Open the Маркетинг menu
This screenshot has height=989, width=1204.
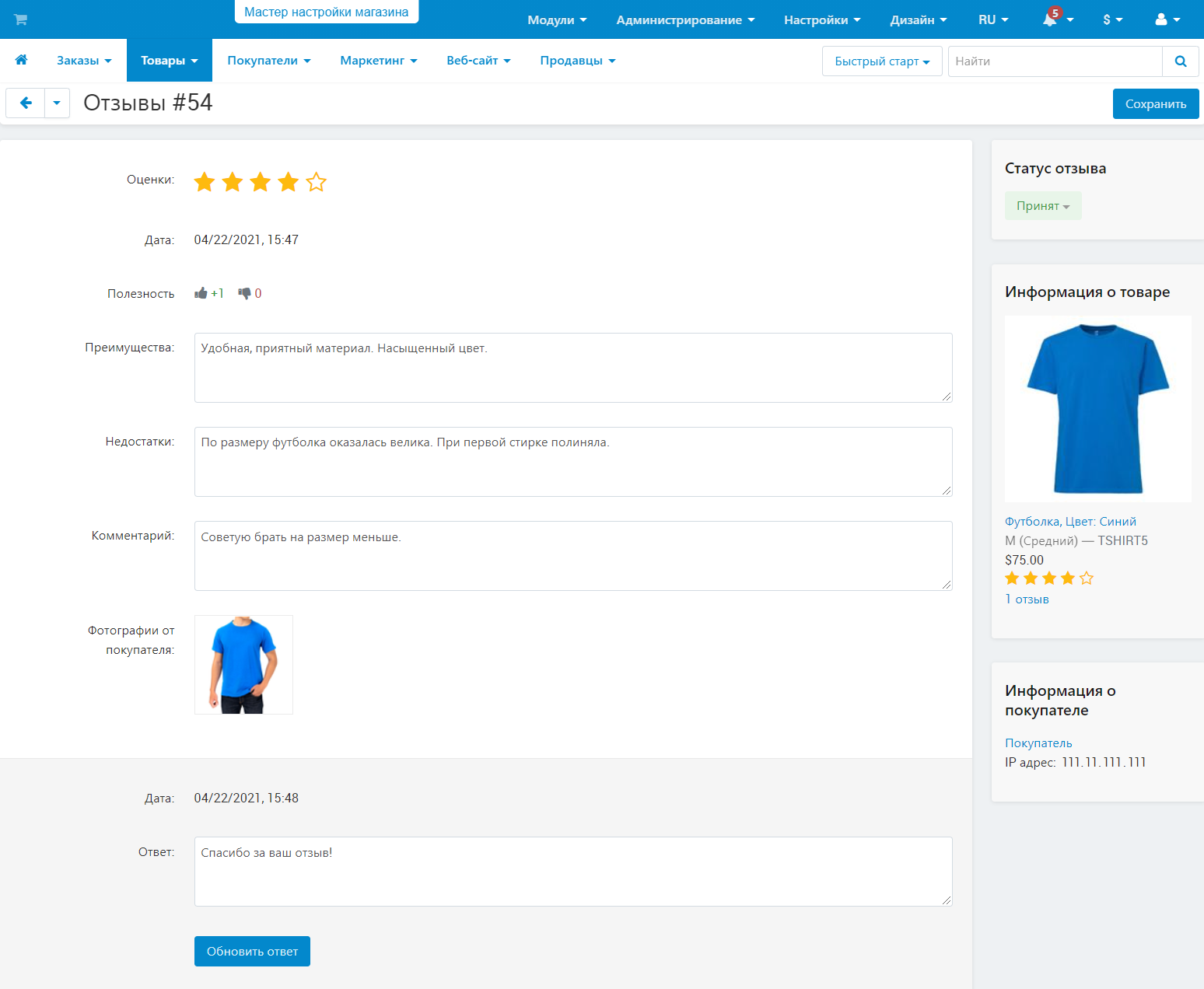coord(378,61)
